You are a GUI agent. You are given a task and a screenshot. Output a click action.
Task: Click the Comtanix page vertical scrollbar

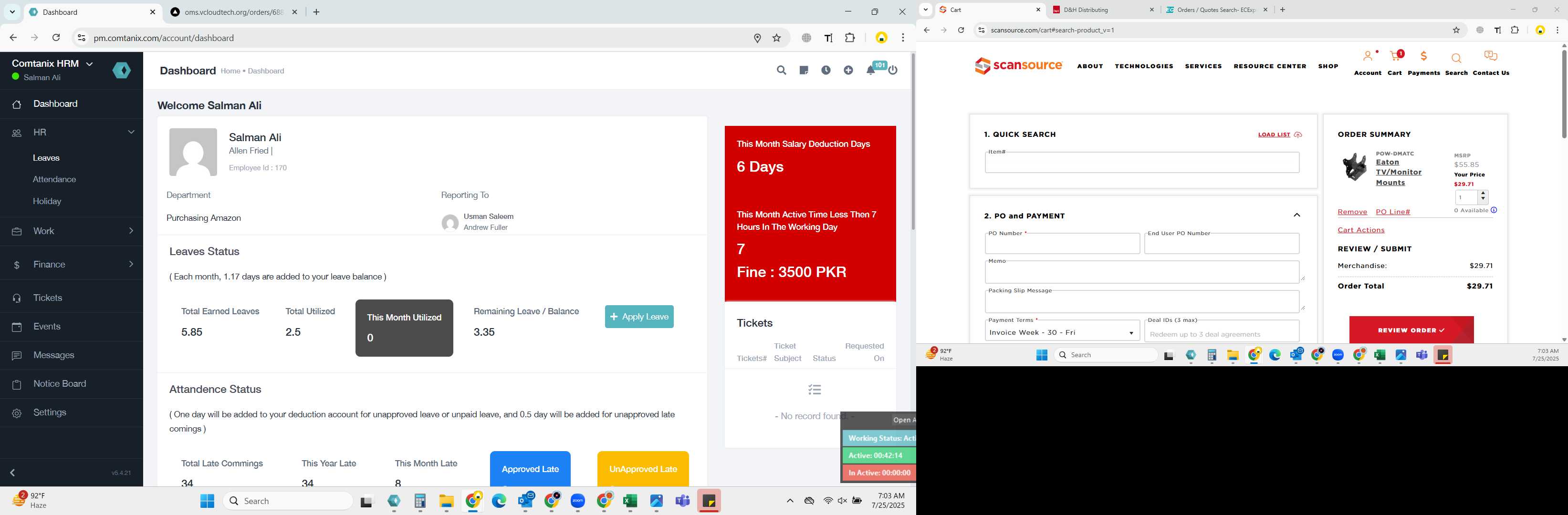click(912, 141)
